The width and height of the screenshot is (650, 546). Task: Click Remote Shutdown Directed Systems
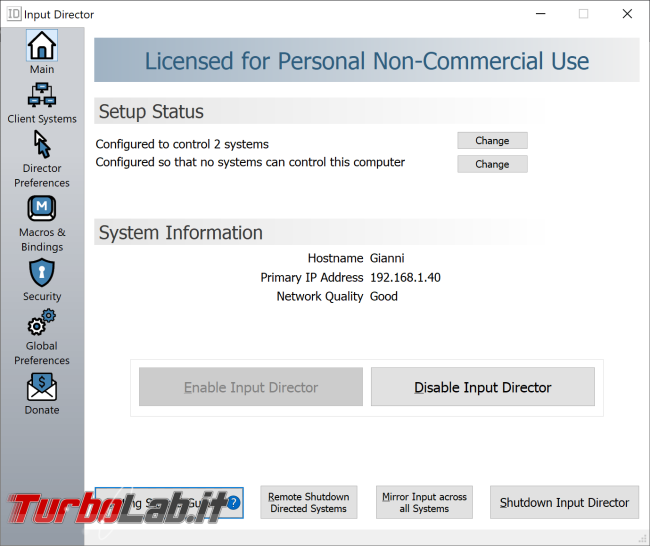tap(308, 502)
